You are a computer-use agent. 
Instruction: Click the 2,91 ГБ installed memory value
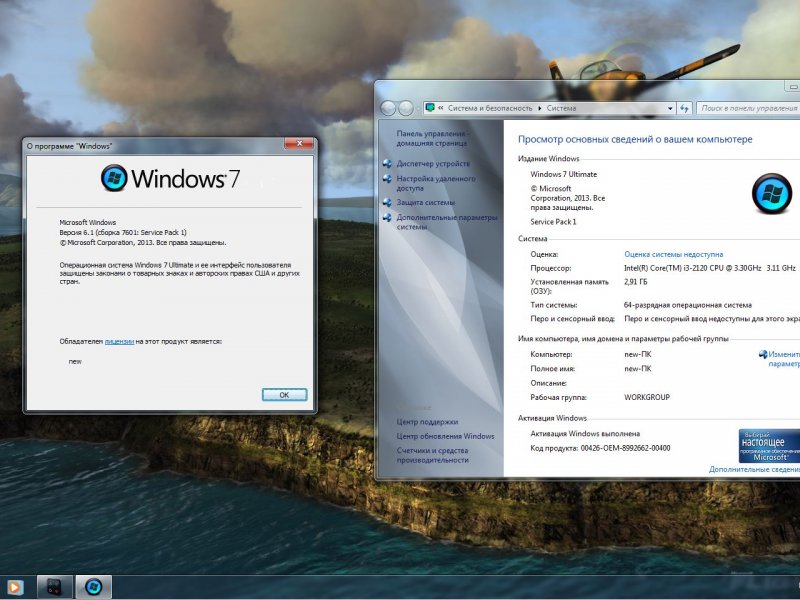click(x=635, y=282)
